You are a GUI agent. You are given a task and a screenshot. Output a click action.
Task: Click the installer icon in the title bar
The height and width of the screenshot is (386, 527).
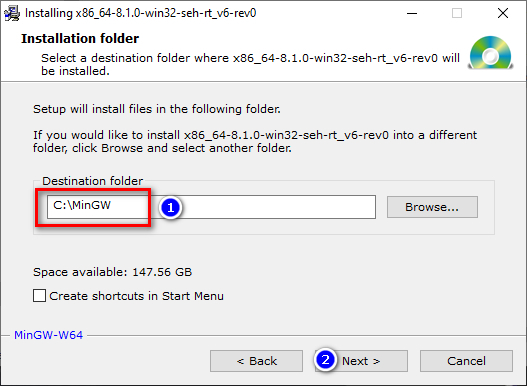(12, 13)
